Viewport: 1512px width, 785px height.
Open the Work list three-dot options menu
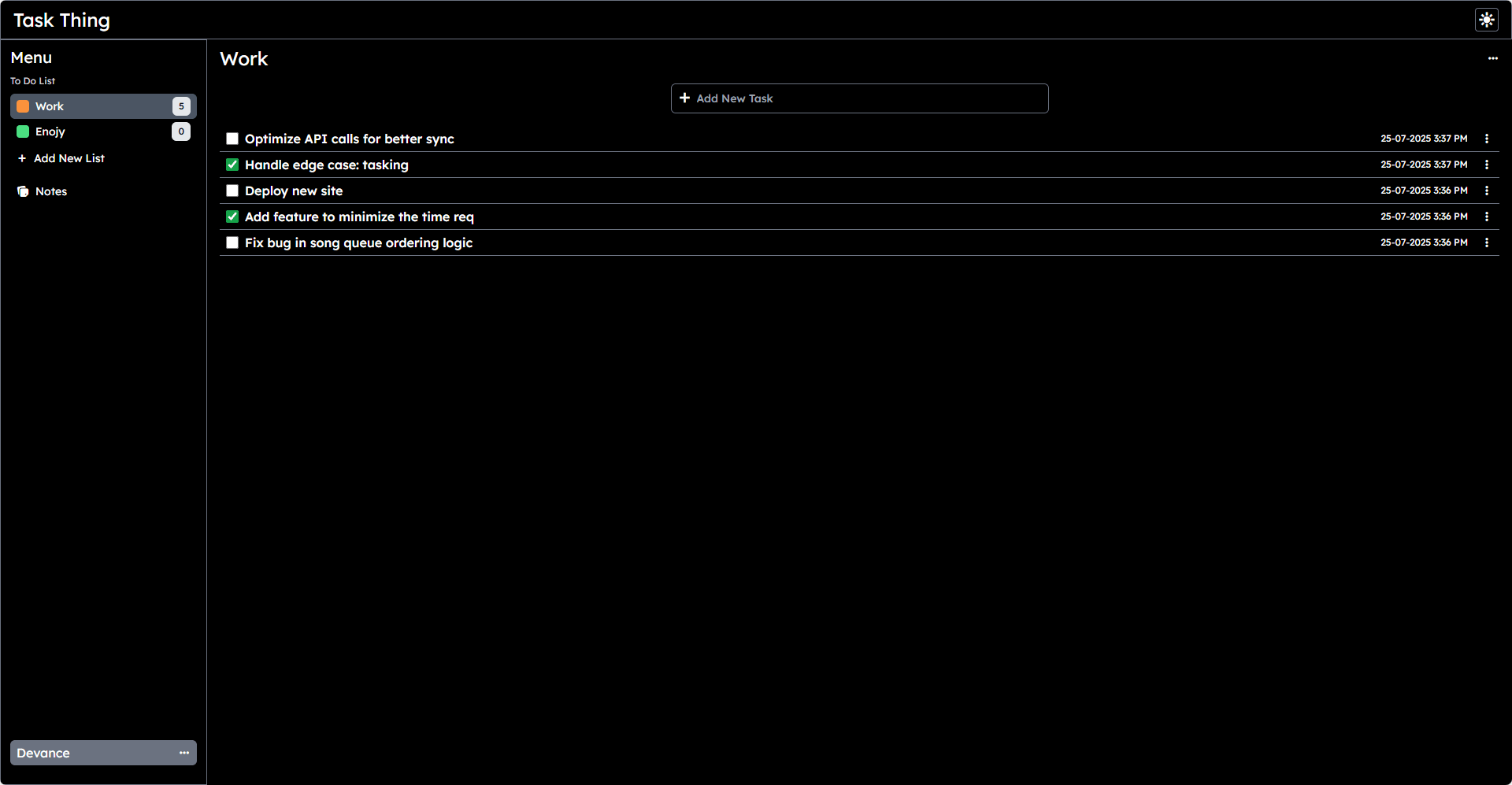(1492, 58)
